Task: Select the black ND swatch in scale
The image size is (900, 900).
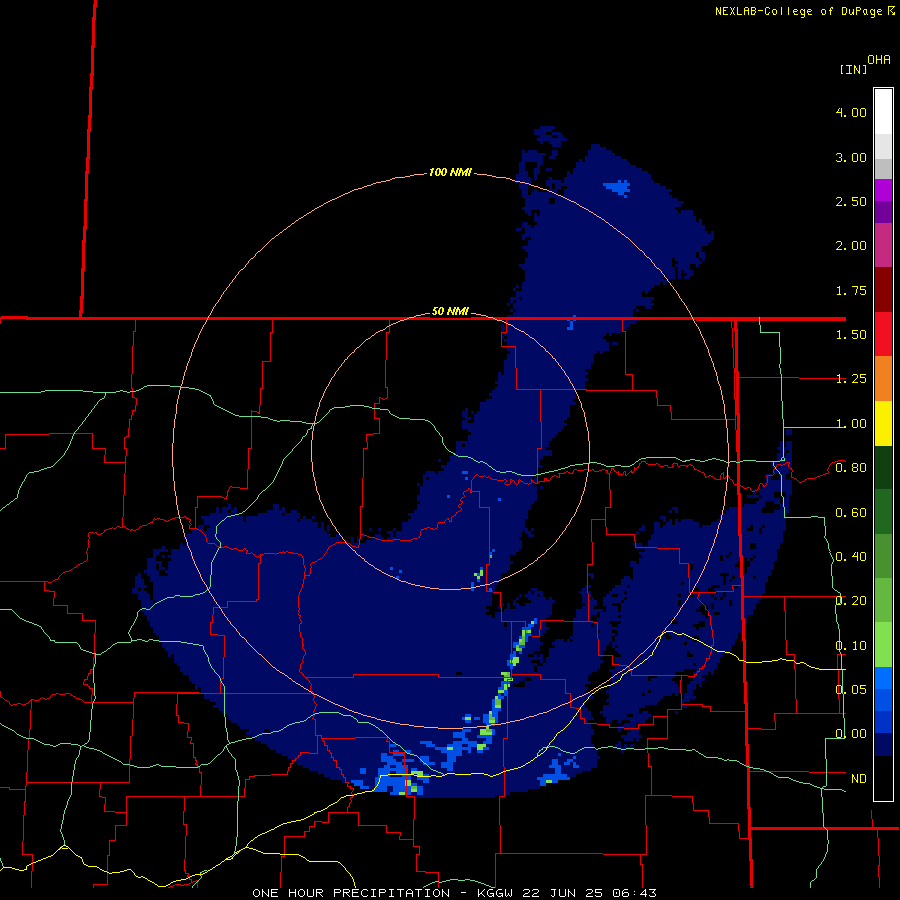Action: pos(883,778)
